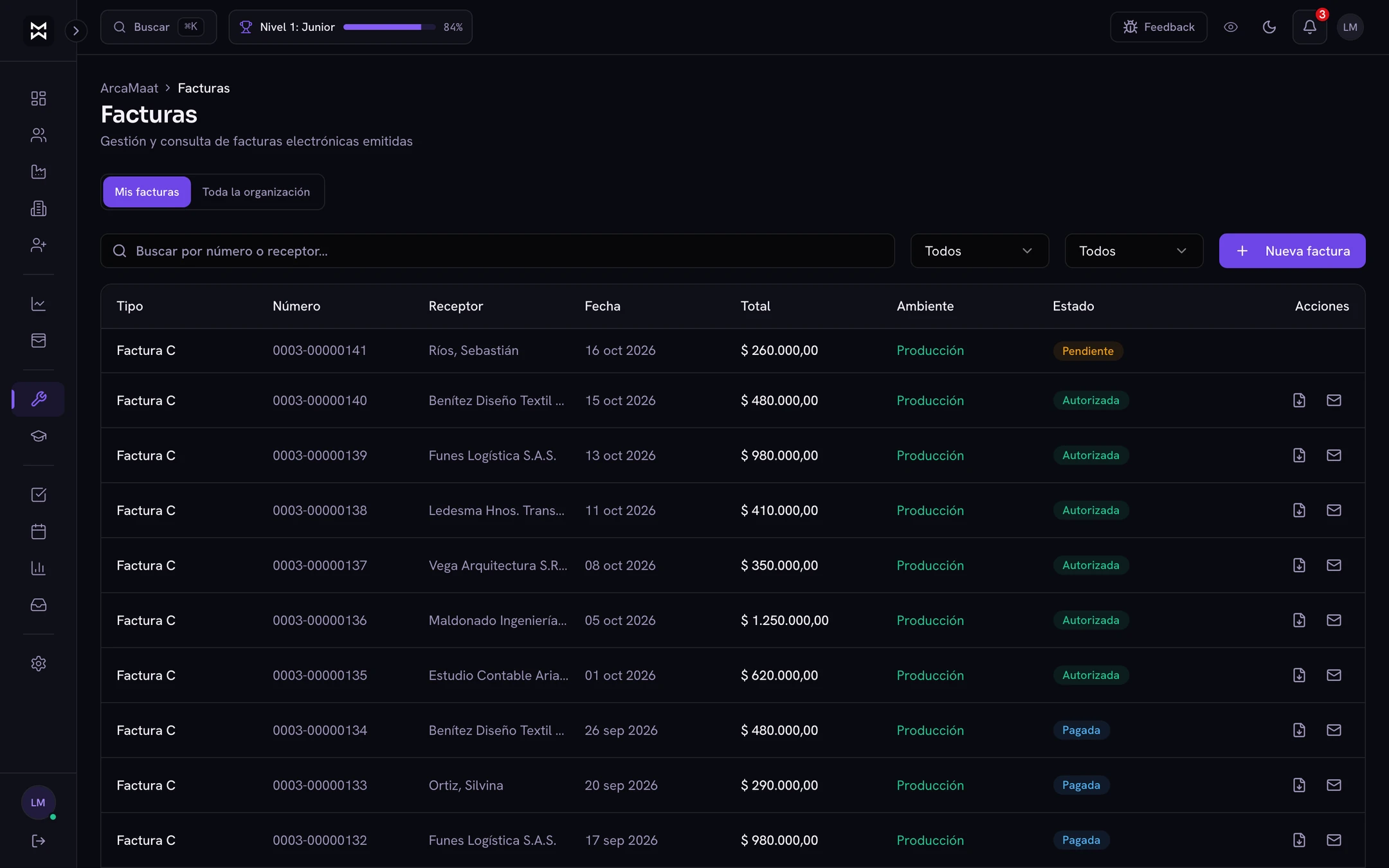Expand the sidebar with the chevron button

click(x=76, y=31)
